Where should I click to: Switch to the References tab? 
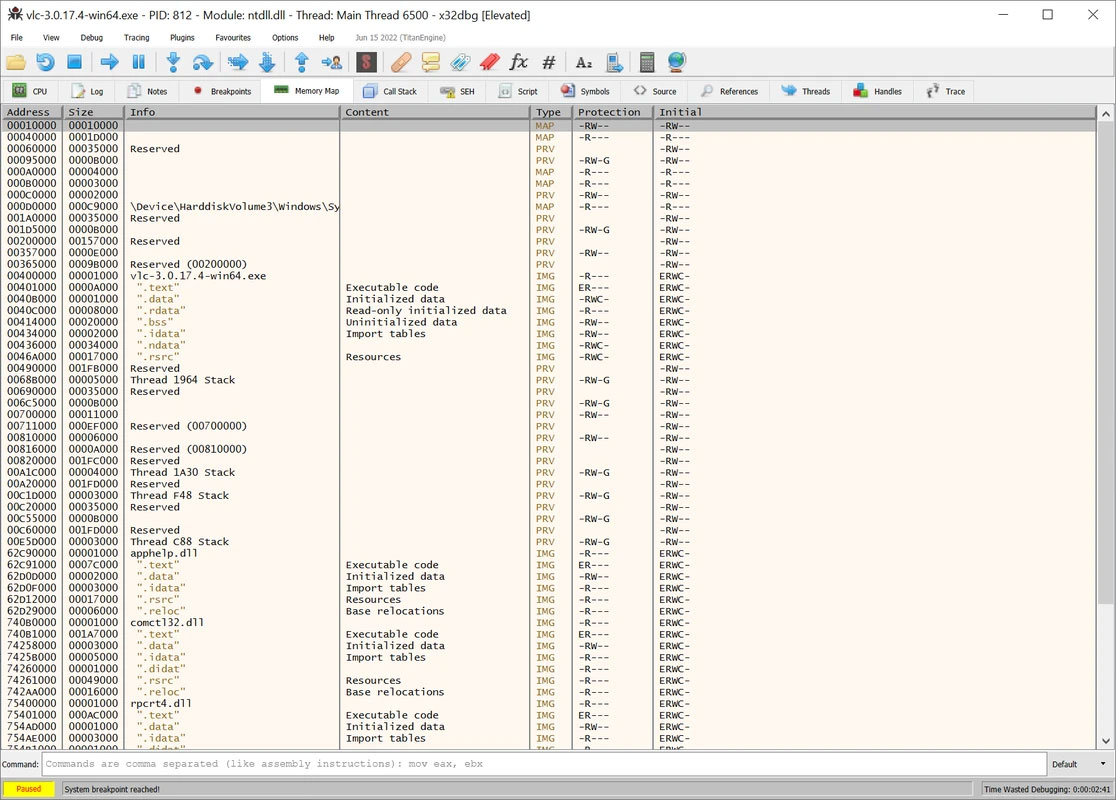tap(730, 91)
